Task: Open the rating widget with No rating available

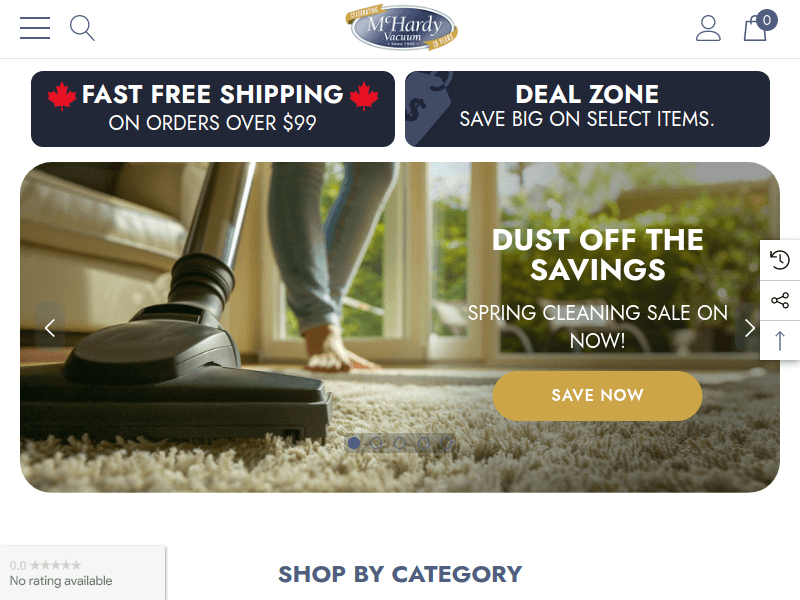Action: pyautogui.click(x=83, y=573)
